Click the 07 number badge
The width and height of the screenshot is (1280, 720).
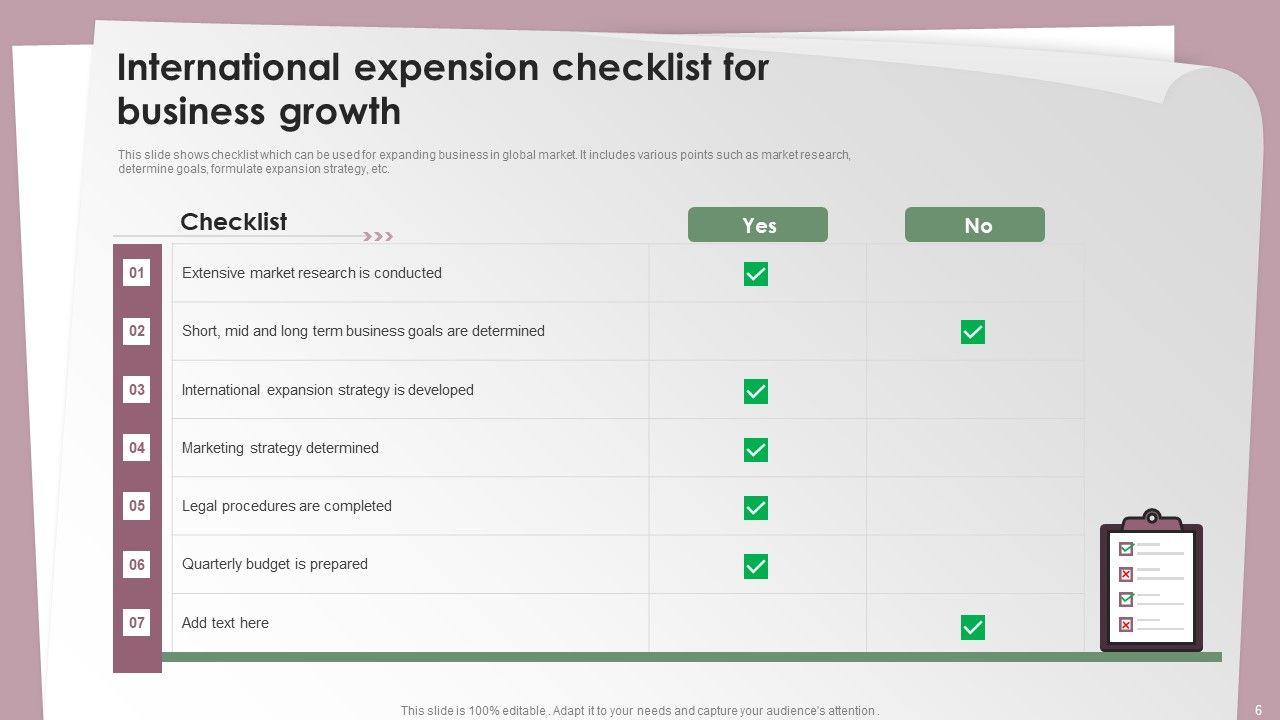(137, 623)
